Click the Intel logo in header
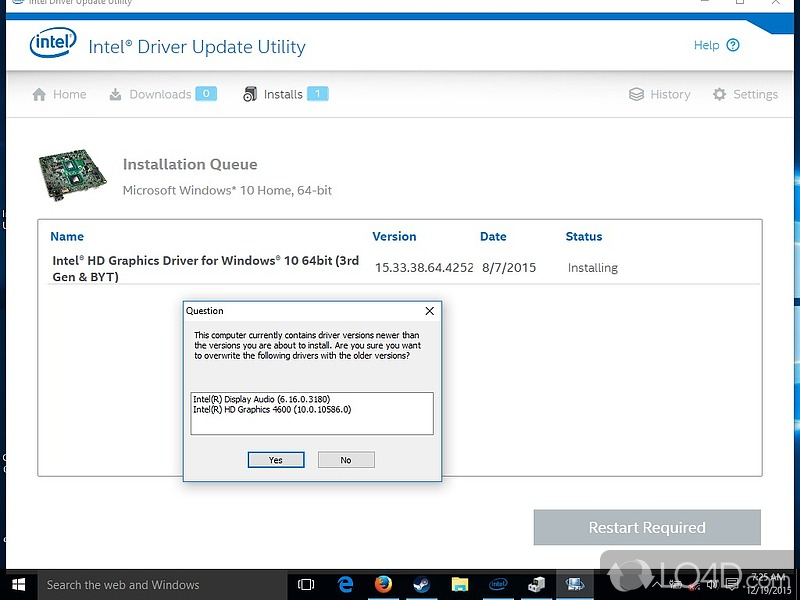This screenshot has height=600, width=800. (51, 44)
